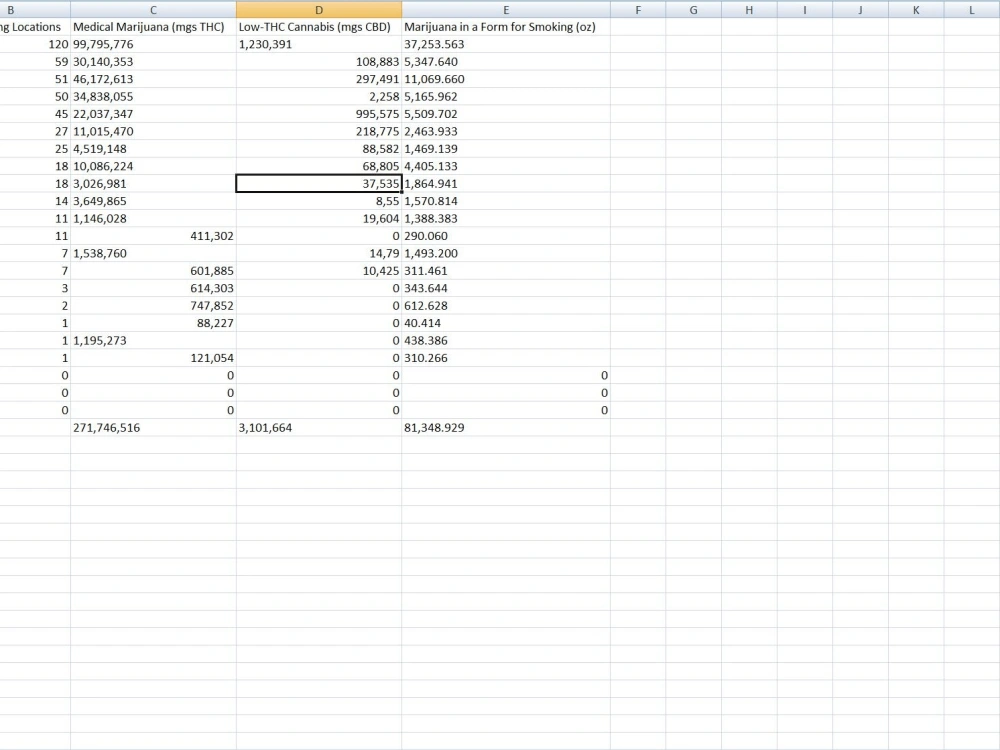The width and height of the screenshot is (1000, 750).
Task: Select cell with value 19,604
Action: click(x=319, y=218)
